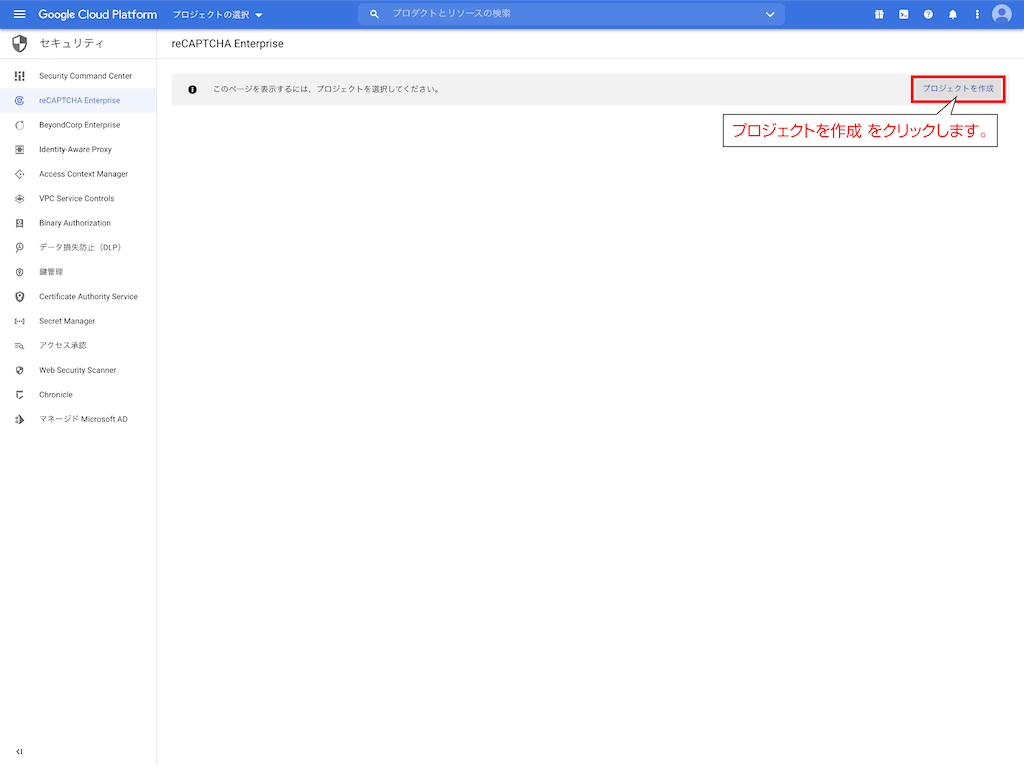Click the BeyondCorp Enterprise icon
The image size is (1024, 767).
pos(20,125)
